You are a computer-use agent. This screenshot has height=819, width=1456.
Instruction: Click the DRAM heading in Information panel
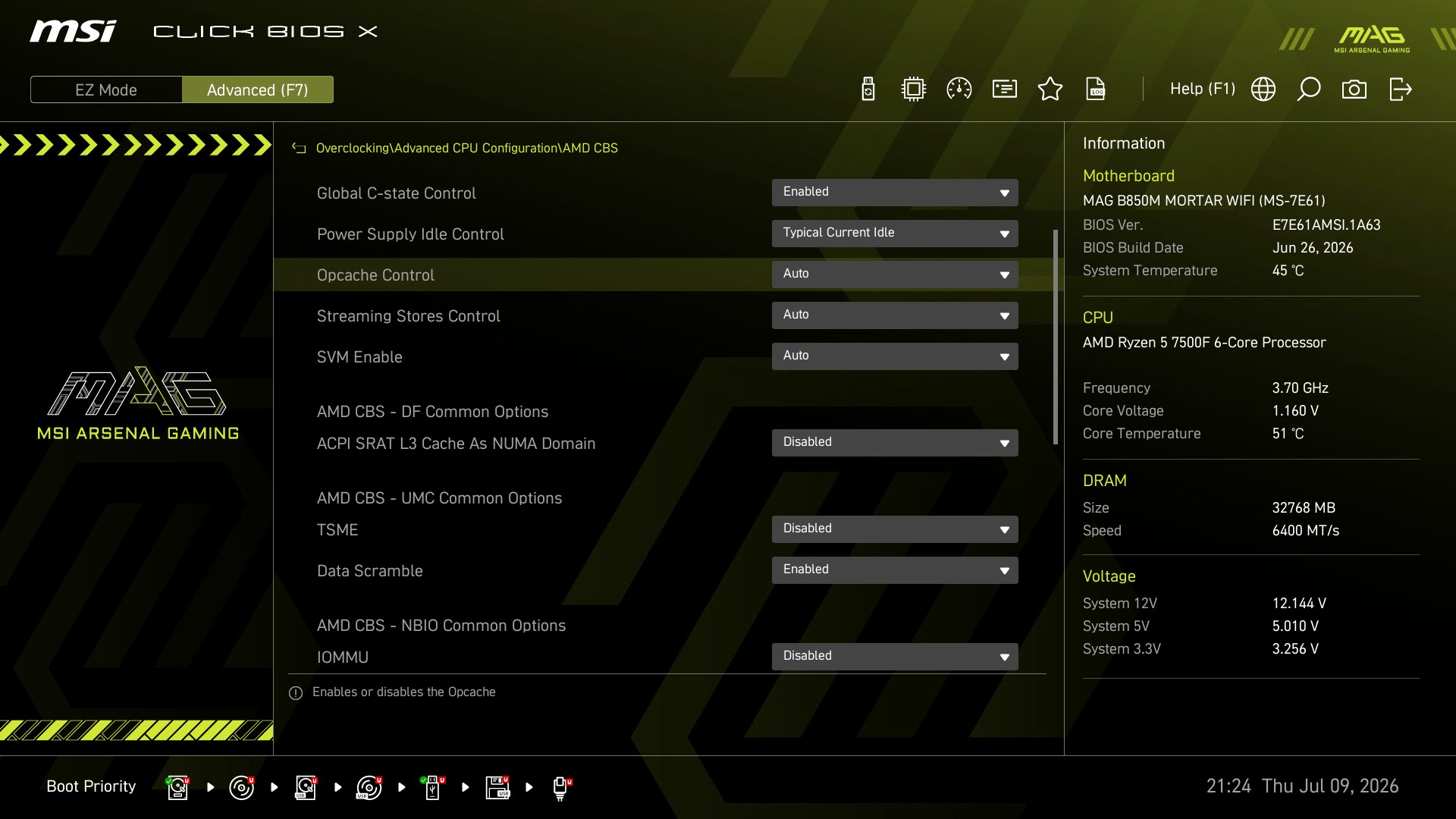pos(1104,481)
